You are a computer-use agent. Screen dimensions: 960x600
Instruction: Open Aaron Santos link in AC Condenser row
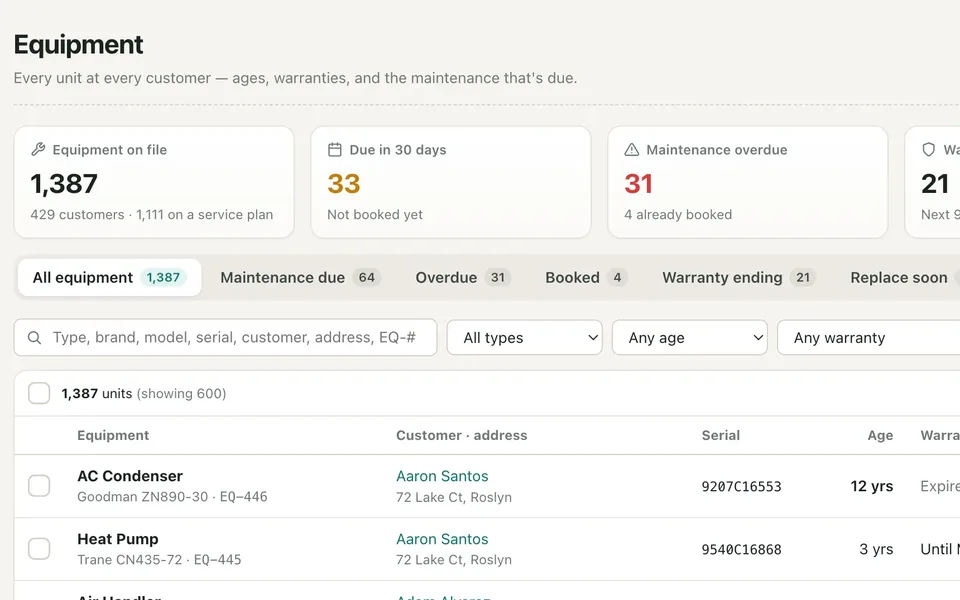click(442, 476)
